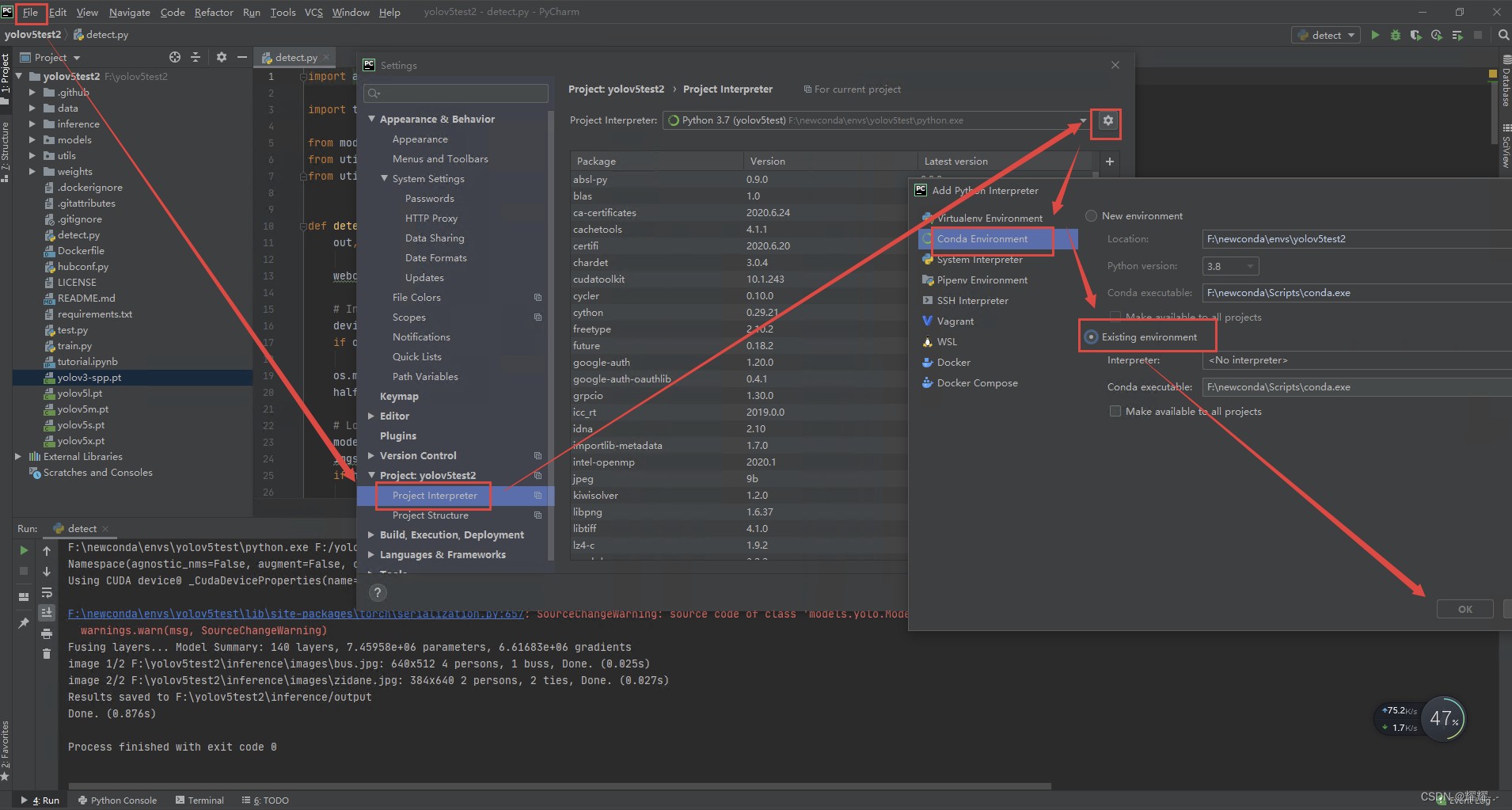
Task: Click the Run button in top toolbar
Action: [1375, 35]
